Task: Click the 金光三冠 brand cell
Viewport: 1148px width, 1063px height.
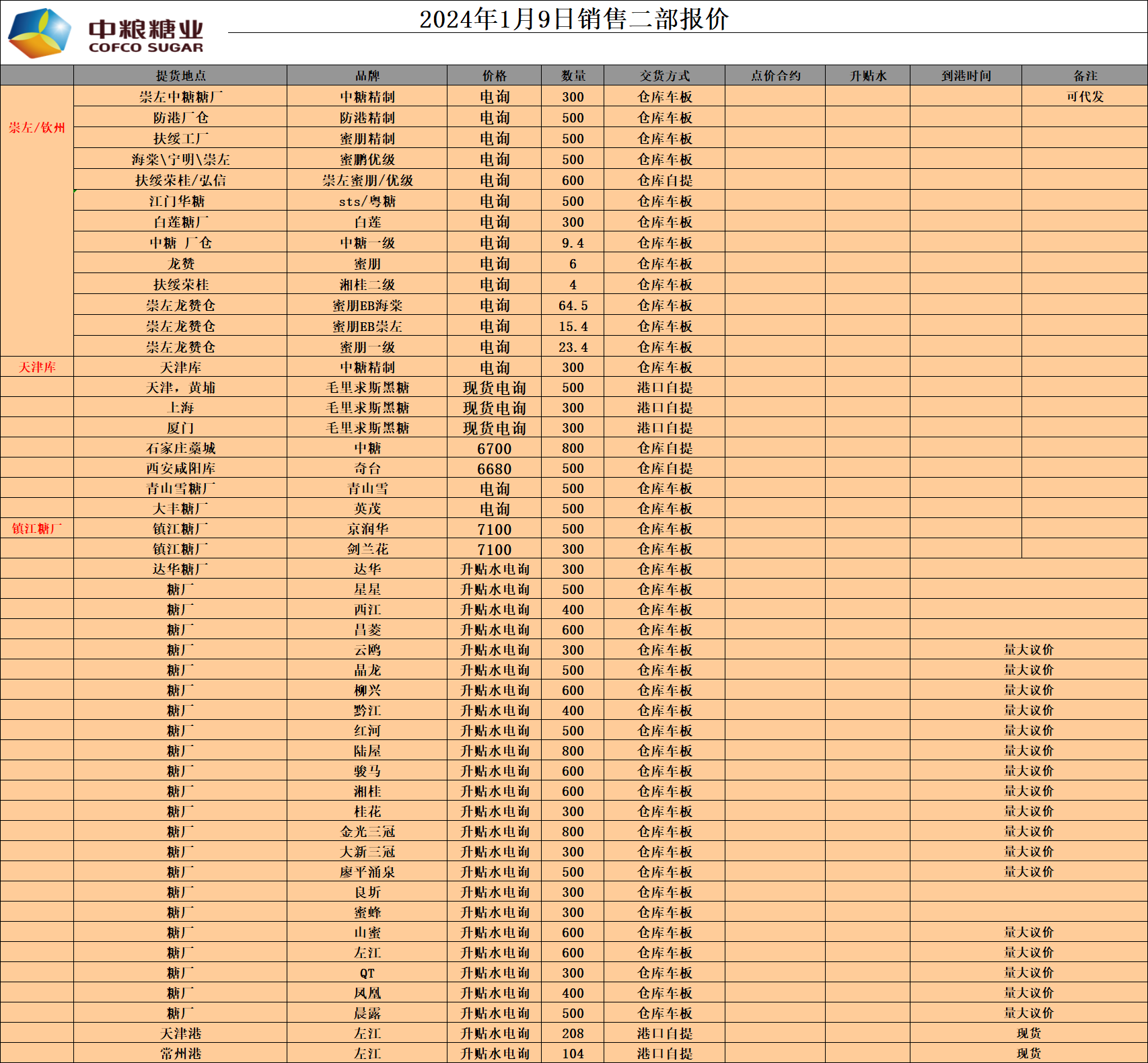Action: click(x=367, y=832)
